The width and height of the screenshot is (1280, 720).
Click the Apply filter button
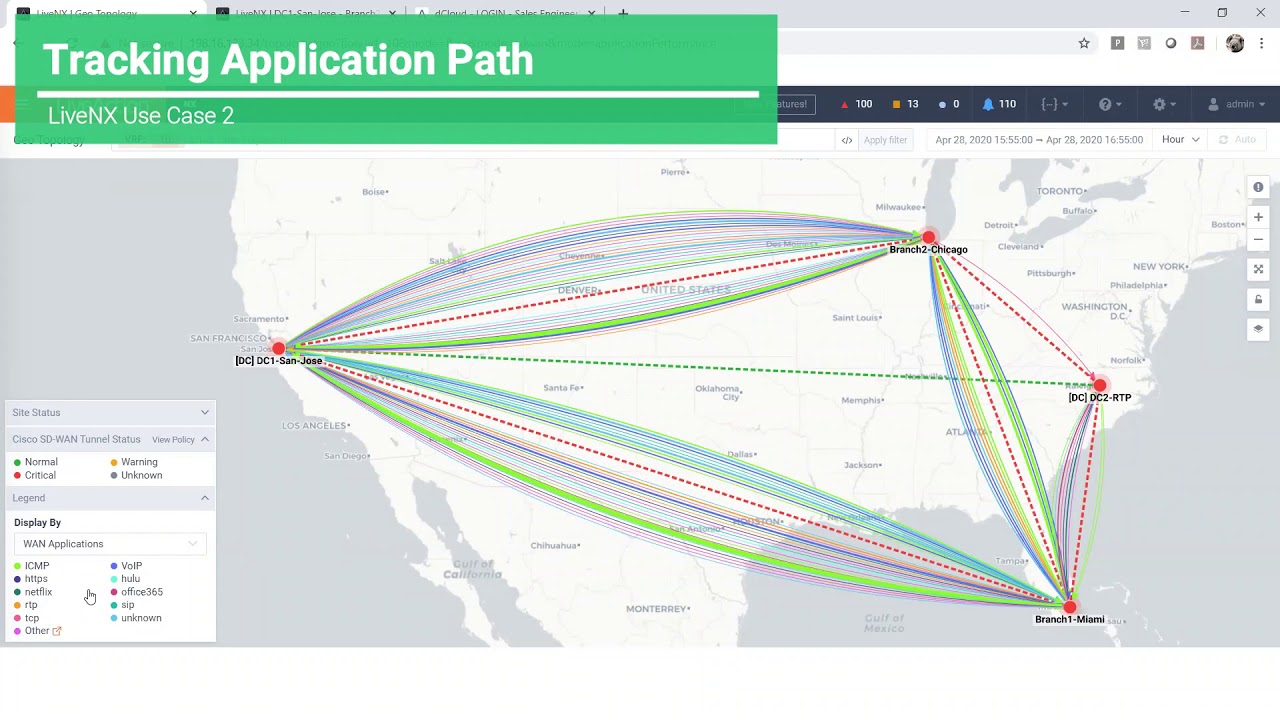coord(885,140)
